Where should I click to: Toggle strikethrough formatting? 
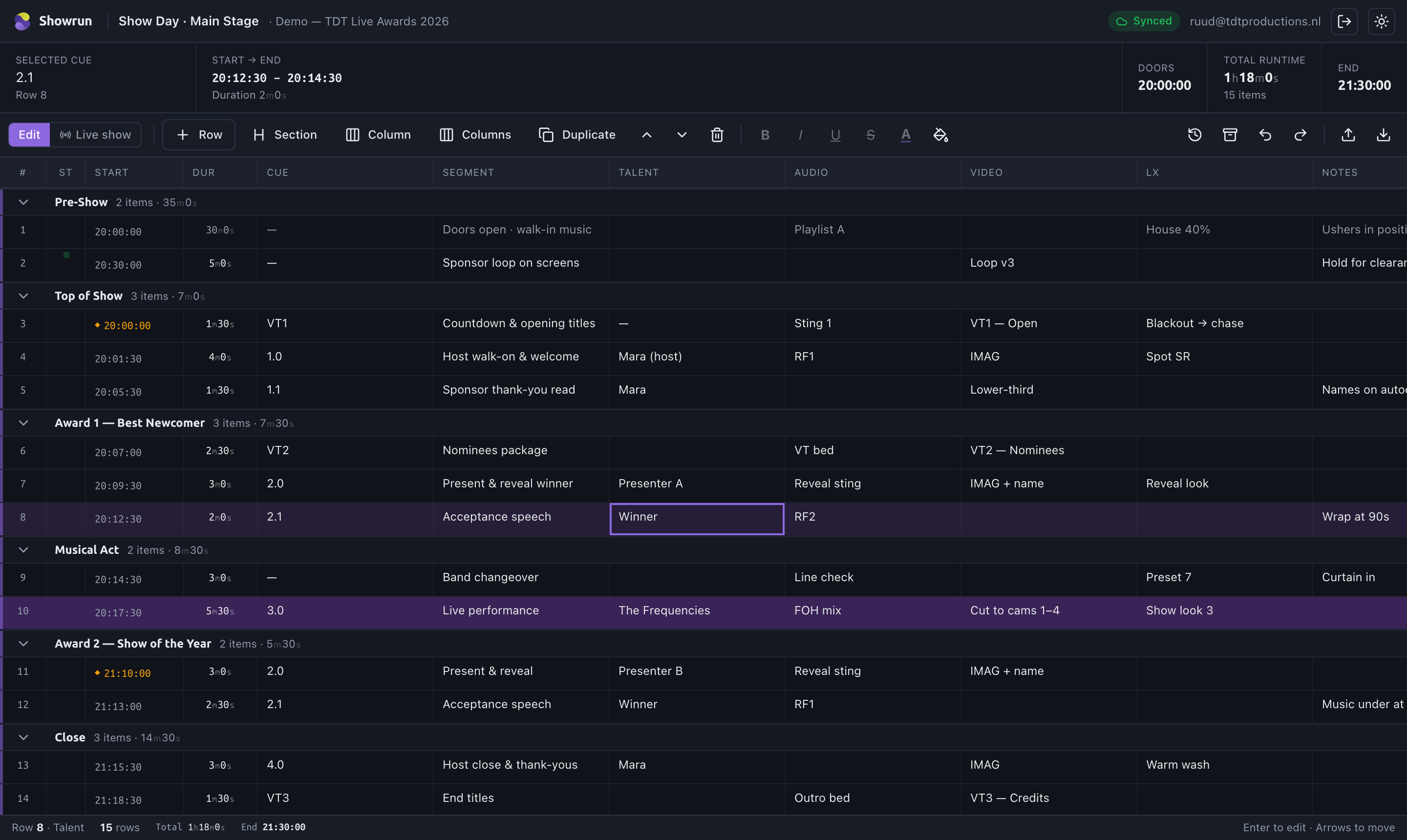(870, 135)
